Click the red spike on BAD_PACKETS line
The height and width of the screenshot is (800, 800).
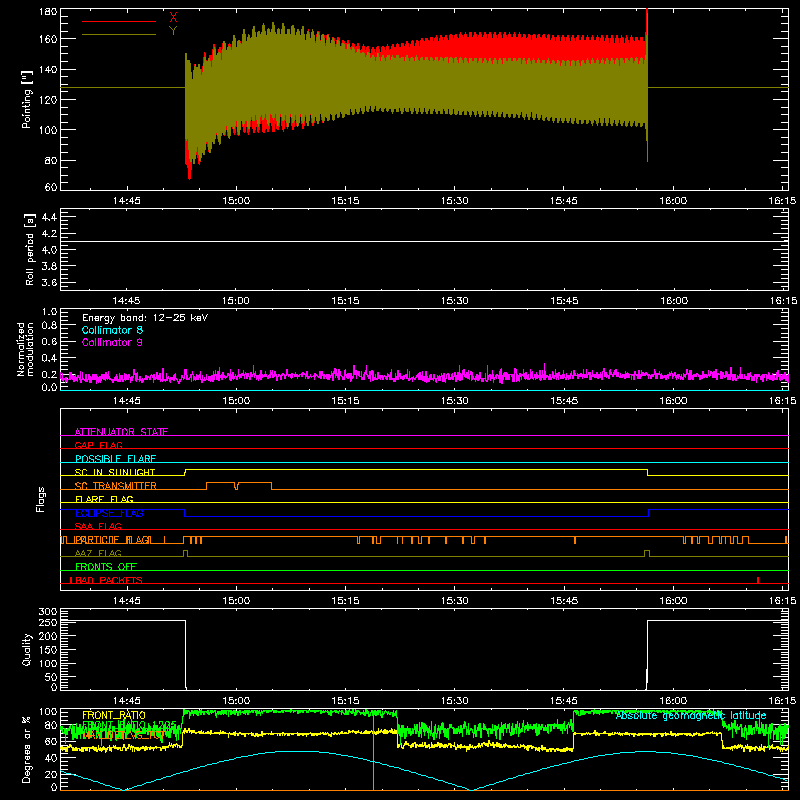[x=758, y=580]
